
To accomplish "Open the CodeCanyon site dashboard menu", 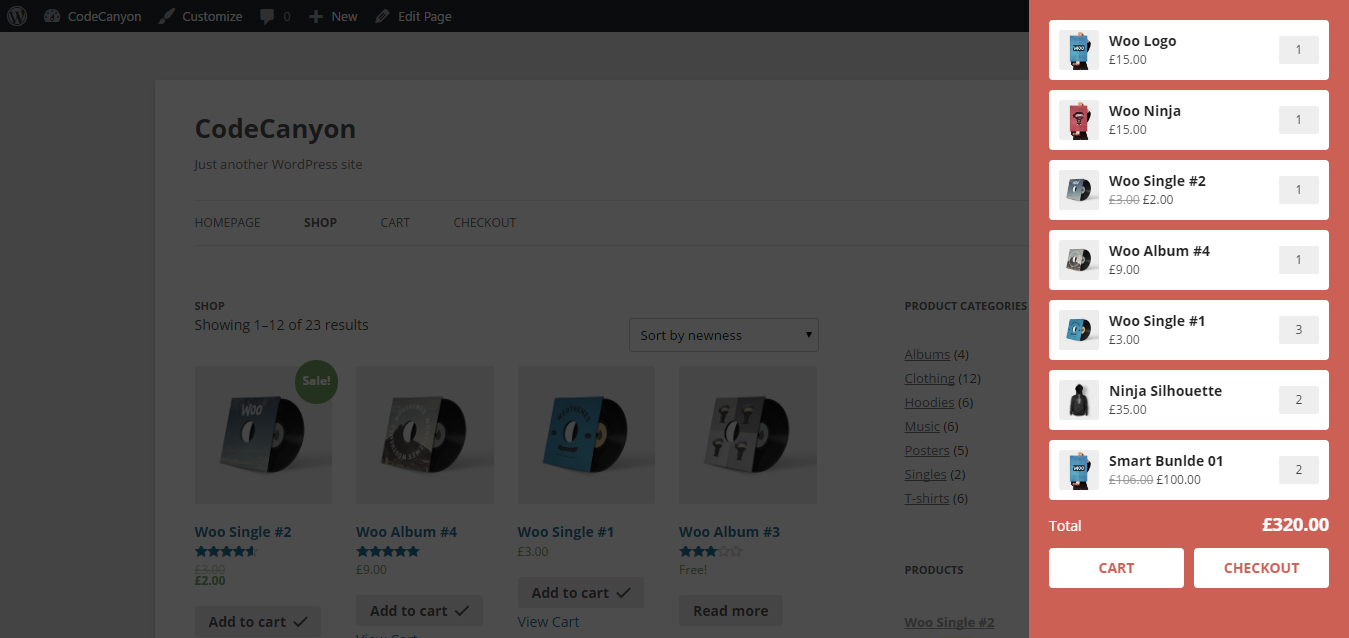I will [93, 16].
